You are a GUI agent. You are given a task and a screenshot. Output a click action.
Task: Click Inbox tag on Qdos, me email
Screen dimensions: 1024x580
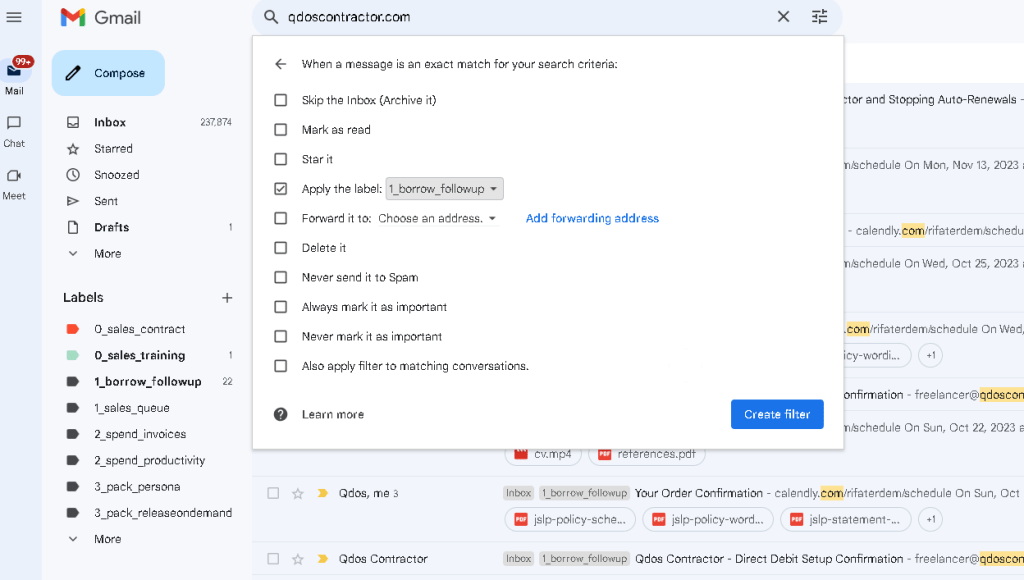[519, 493]
